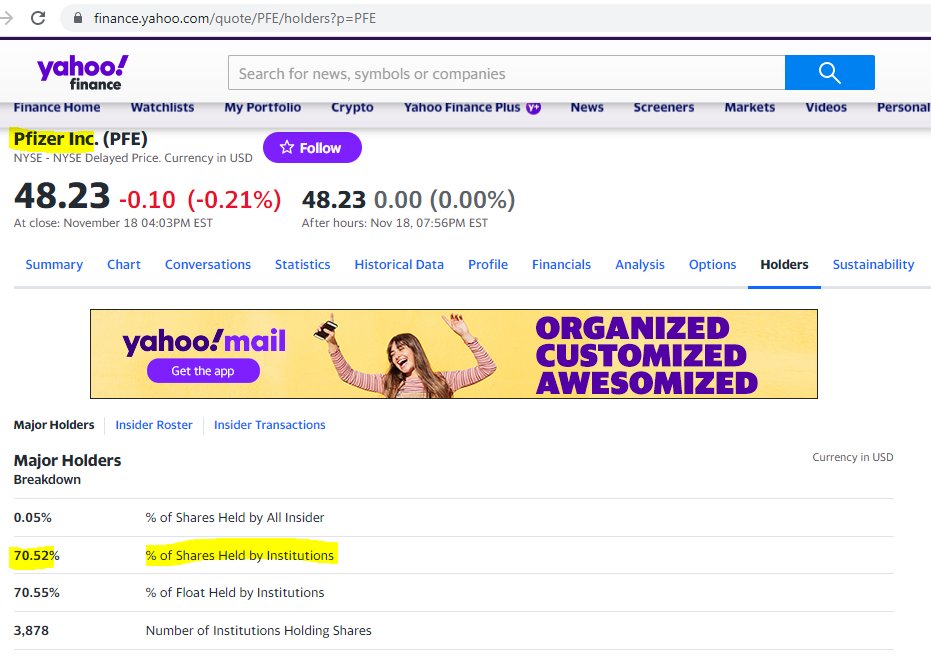Open the Conversations tab
931x659 pixels.
point(208,264)
